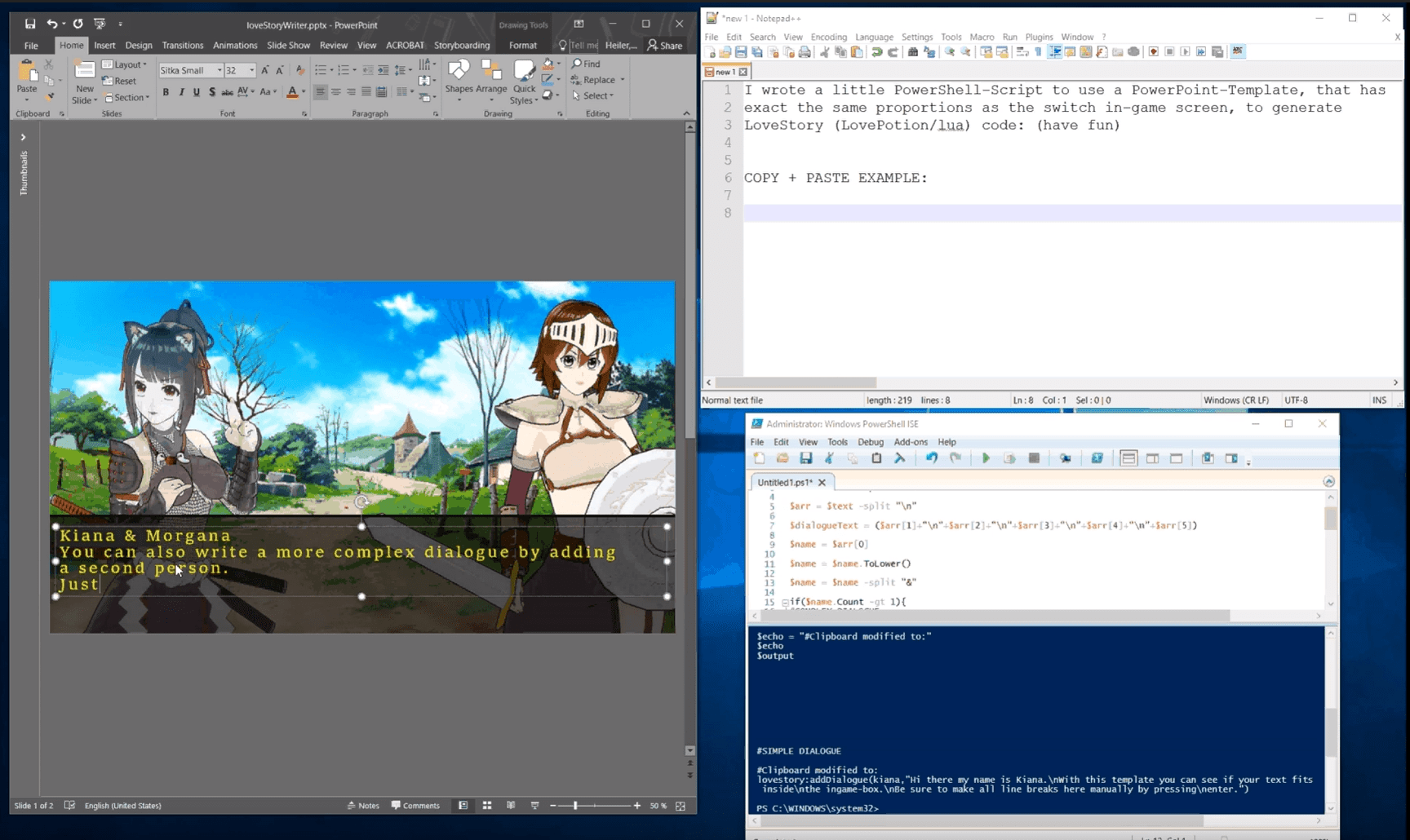Toggle Word Wrap icon in Notepad++ toolbar
The height and width of the screenshot is (840, 1410).
pyautogui.click(x=1022, y=51)
